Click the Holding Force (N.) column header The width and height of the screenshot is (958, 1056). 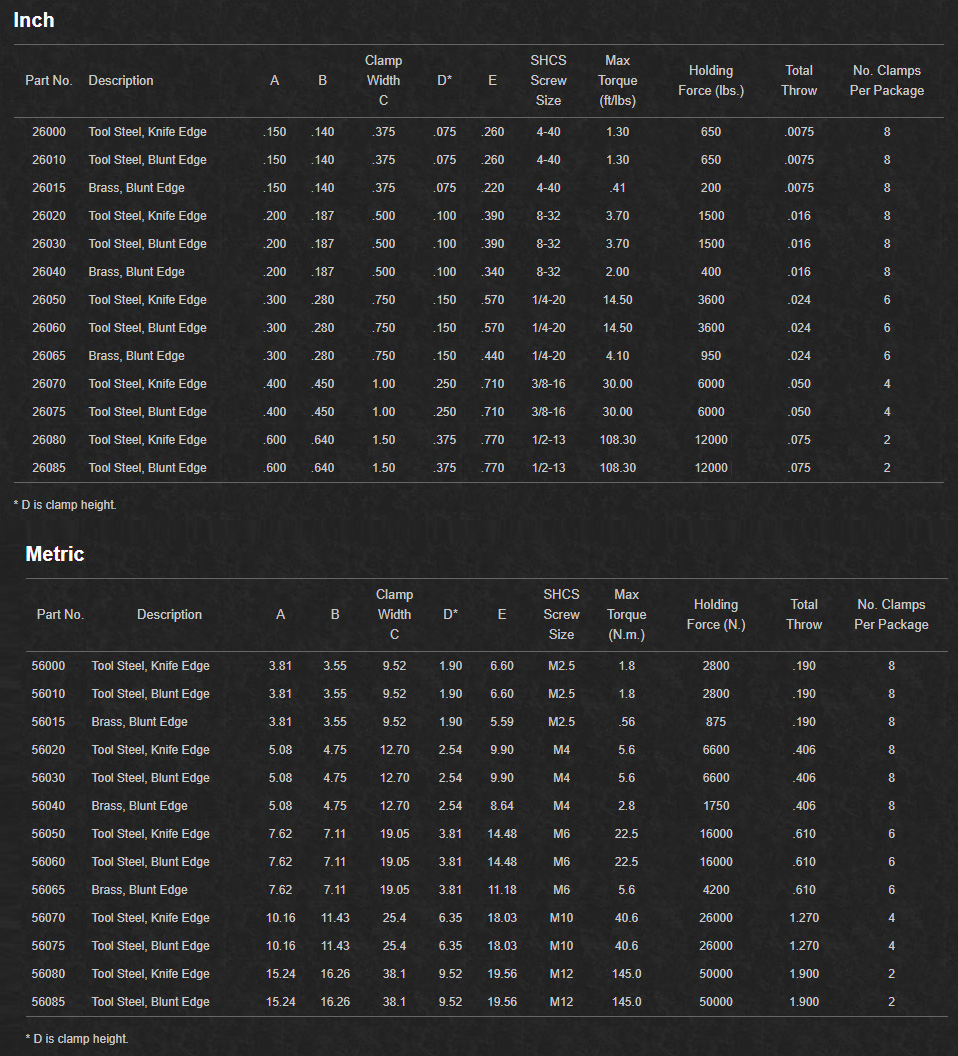pyautogui.click(x=716, y=615)
